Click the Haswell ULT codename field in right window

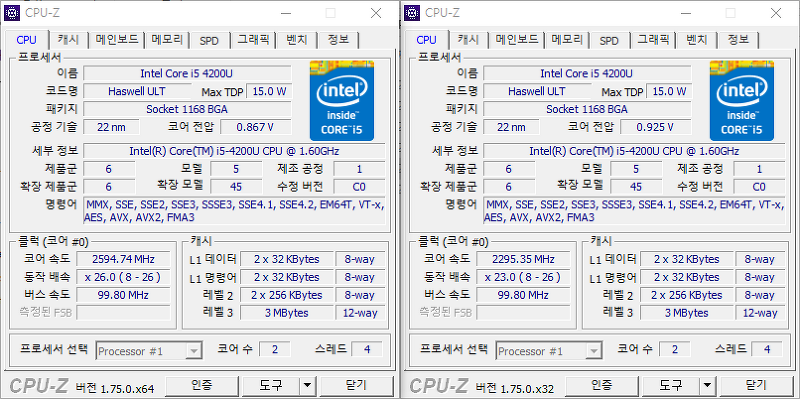click(537, 91)
